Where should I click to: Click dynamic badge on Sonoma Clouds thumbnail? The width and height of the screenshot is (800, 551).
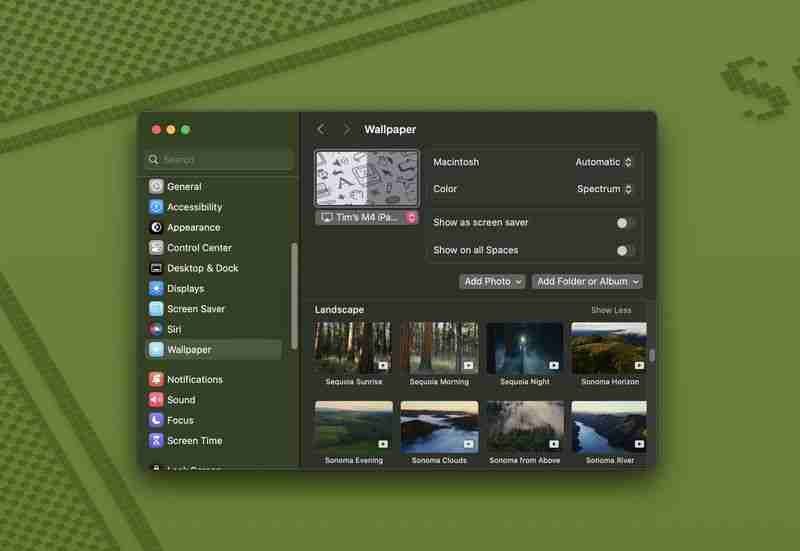(468, 444)
